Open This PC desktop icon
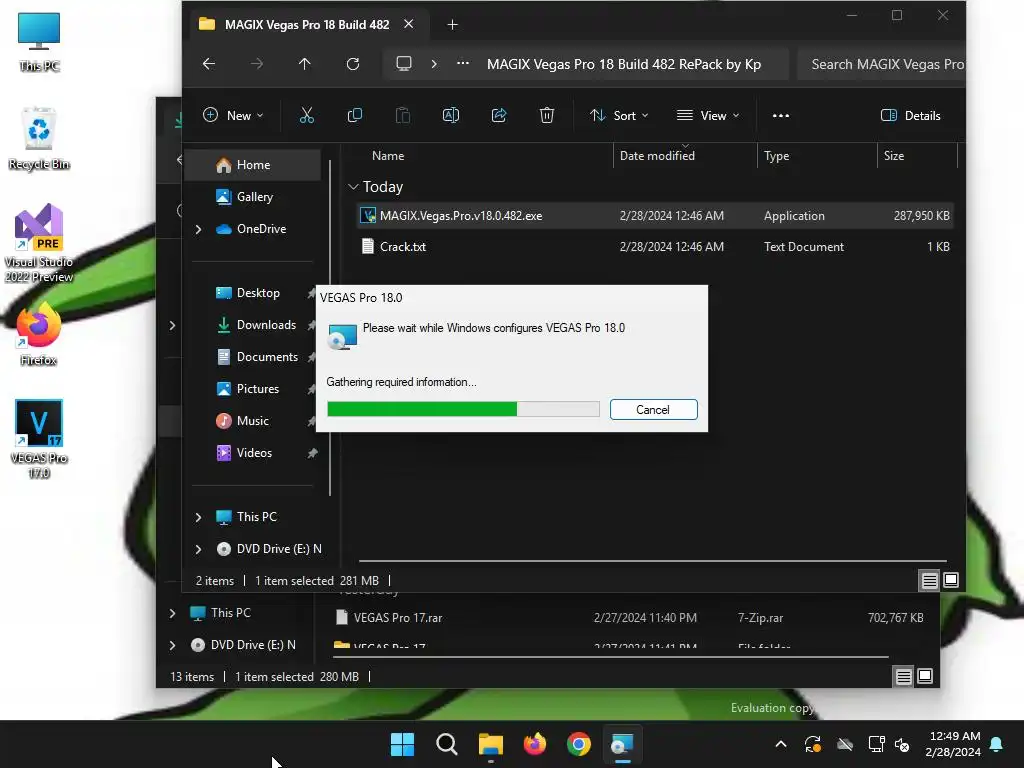This screenshot has width=1024, height=768. tap(39, 41)
